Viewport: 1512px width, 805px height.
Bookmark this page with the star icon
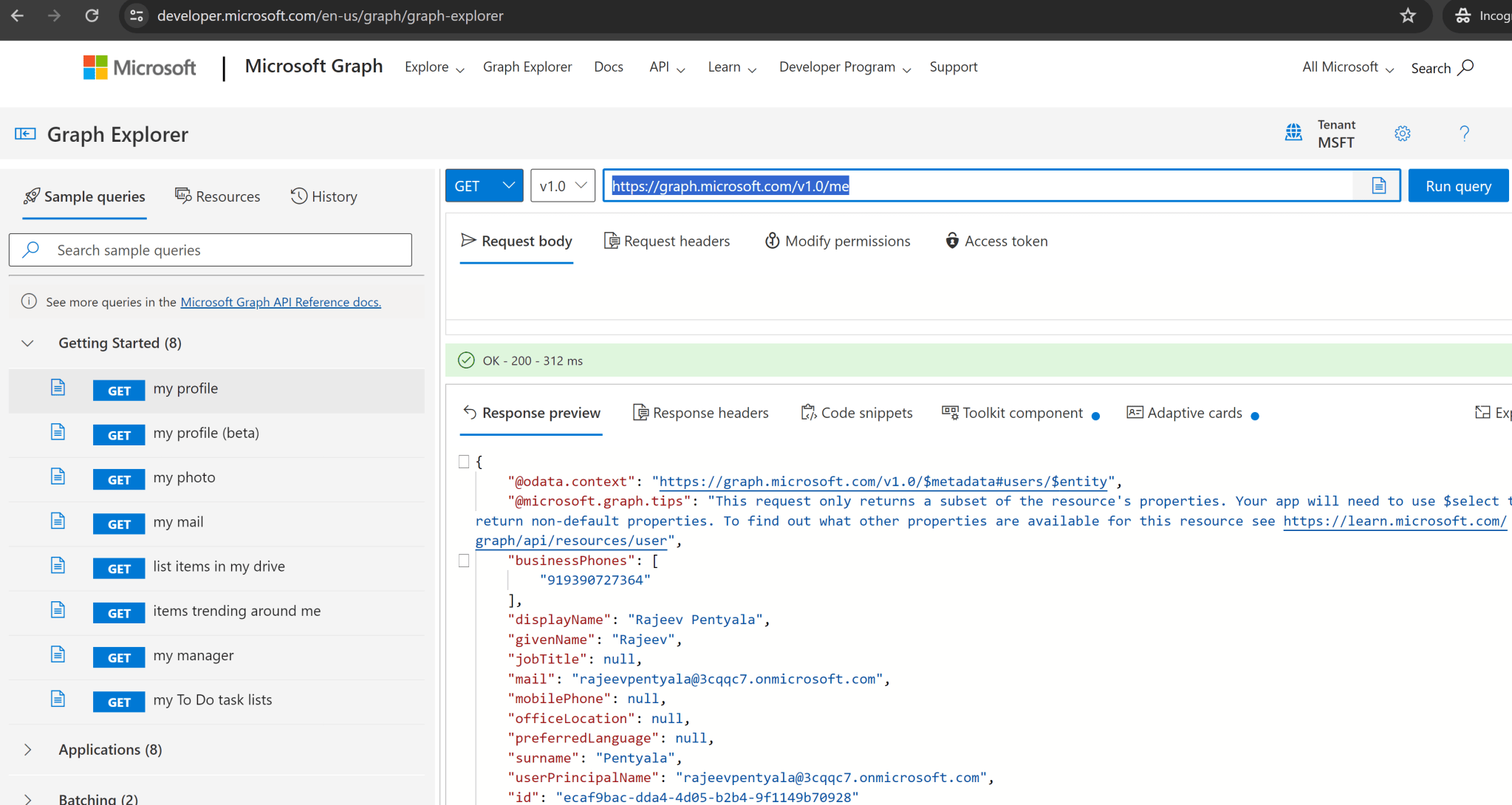tap(1408, 16)
